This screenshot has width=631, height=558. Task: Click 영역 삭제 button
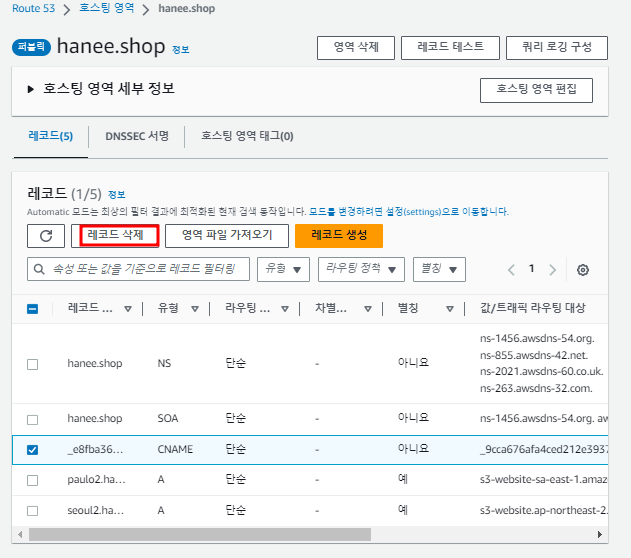tap(356, 48)
